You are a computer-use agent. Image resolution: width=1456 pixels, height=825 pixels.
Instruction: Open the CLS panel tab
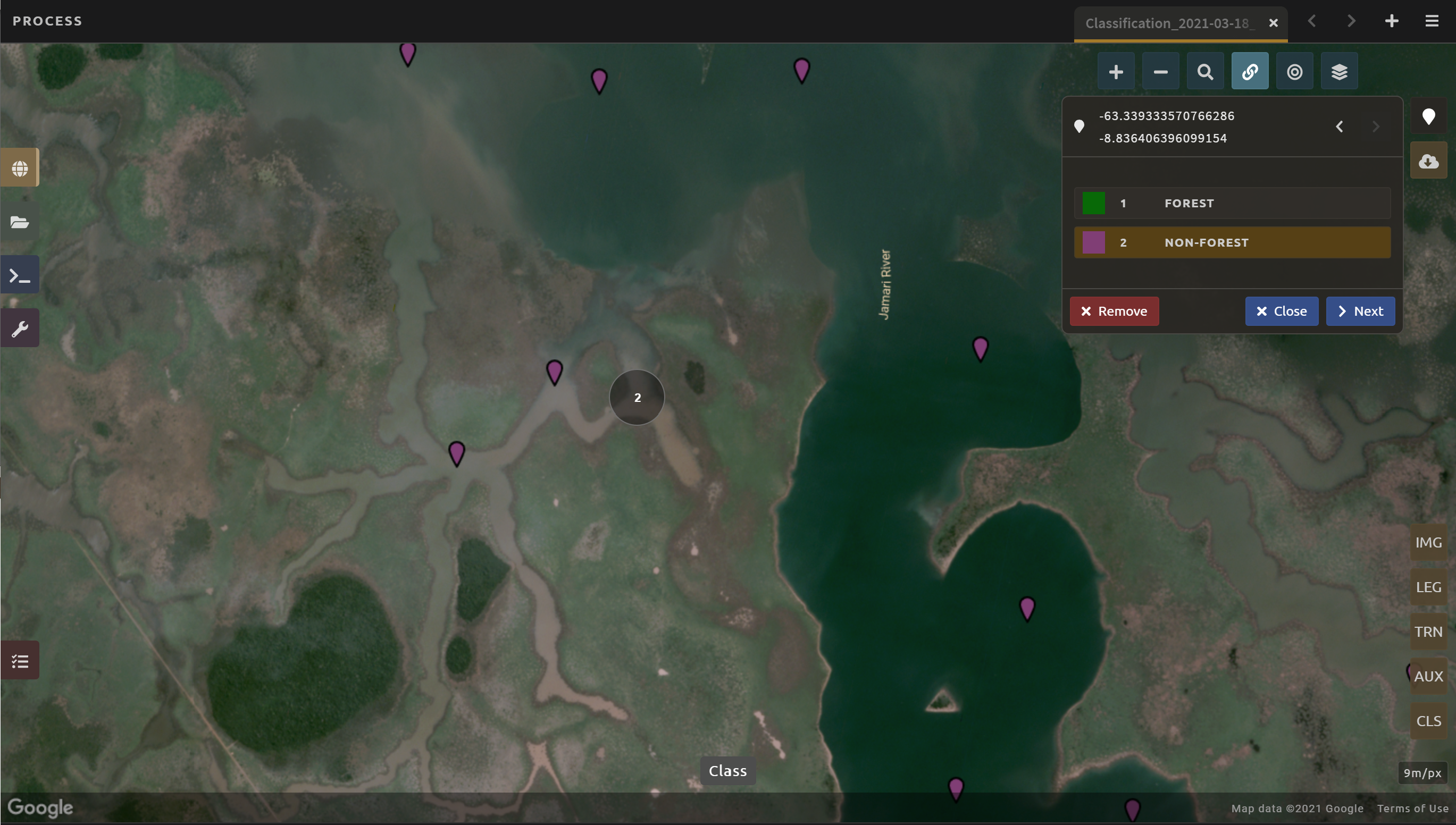click(x=1428, y=721)
